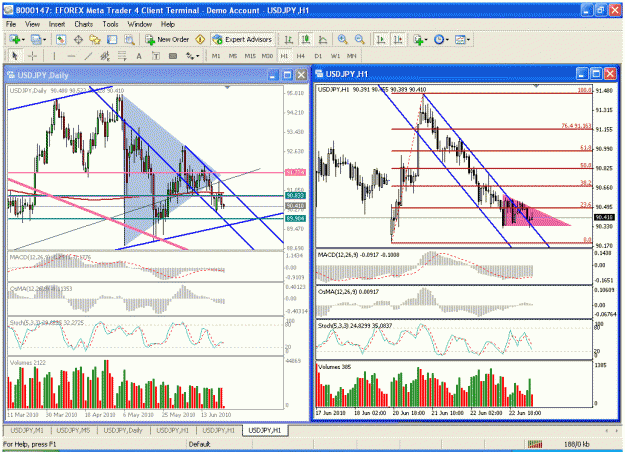Switch to line chart view
Image resolution: width=625 pixels, height=452 pixels.
click(x=323, y=39)
